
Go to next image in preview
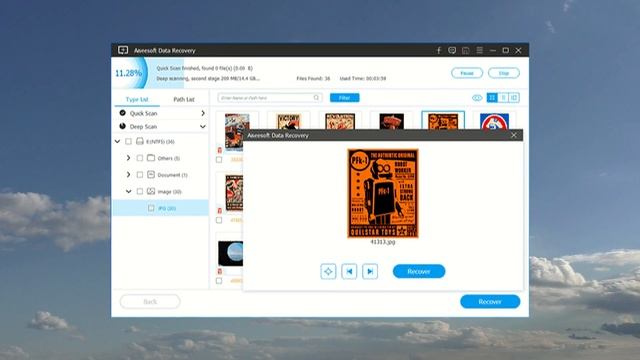[x=370, y=271]
